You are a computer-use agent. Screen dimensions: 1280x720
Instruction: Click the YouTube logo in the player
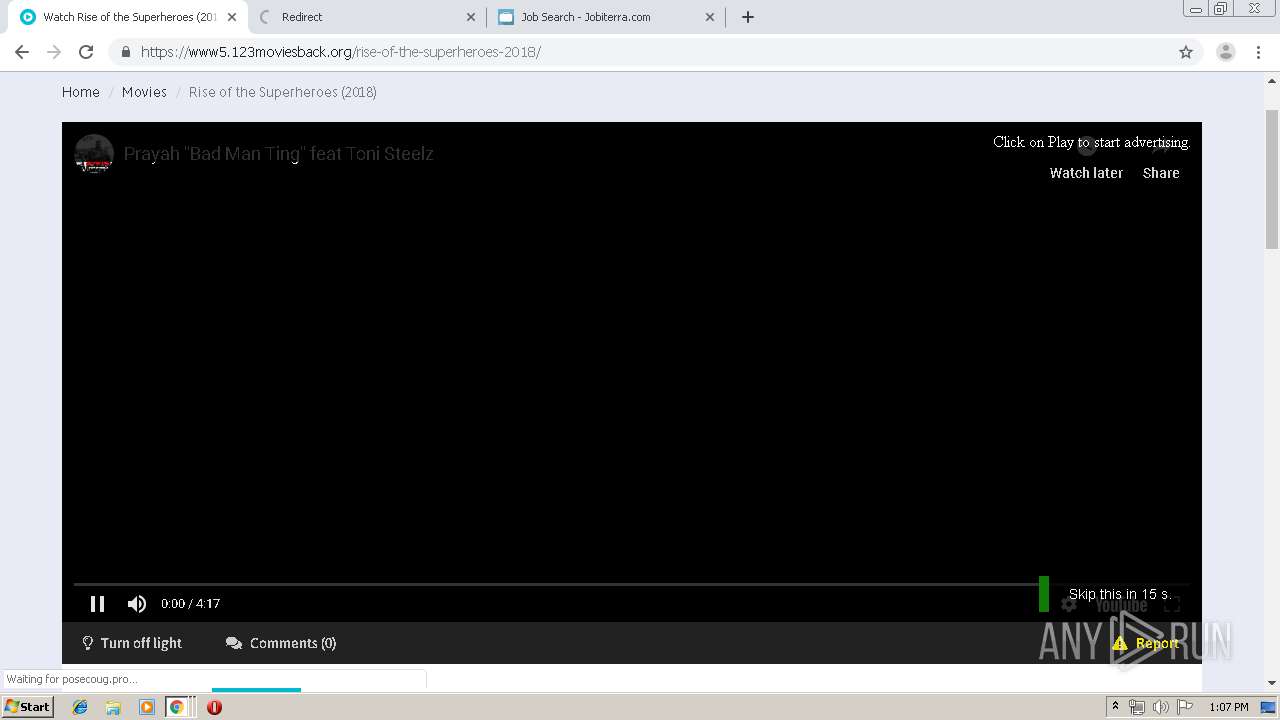[1121, 605]
